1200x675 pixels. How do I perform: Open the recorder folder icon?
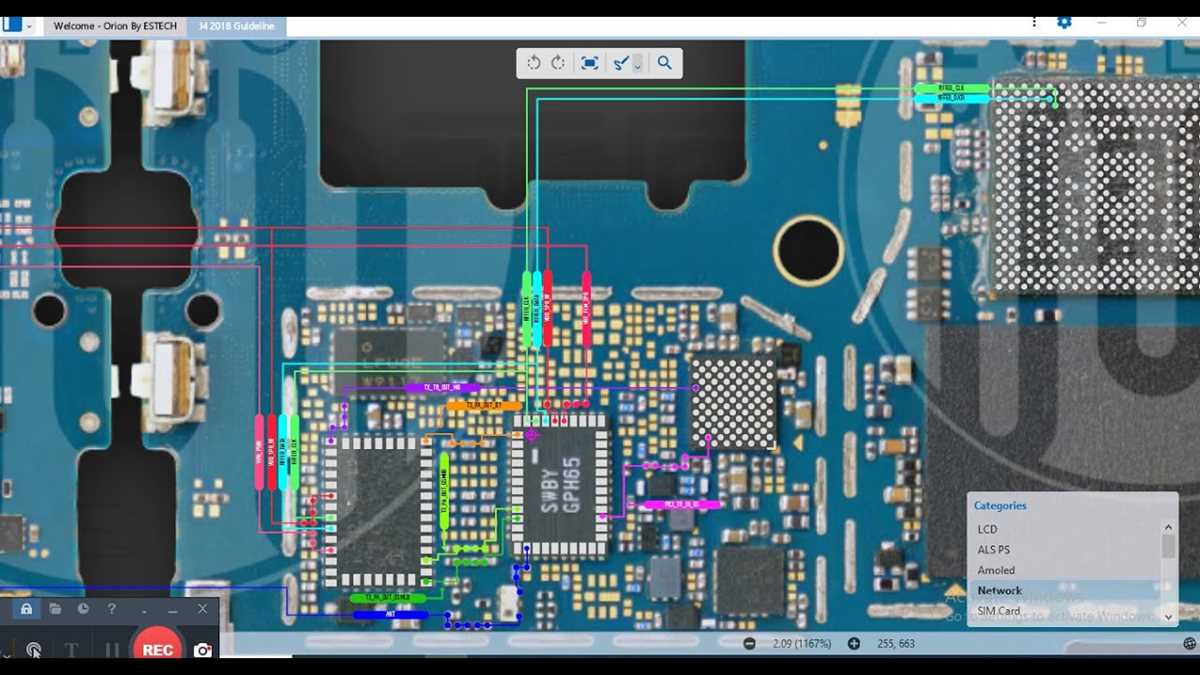(x=55, y=609)
